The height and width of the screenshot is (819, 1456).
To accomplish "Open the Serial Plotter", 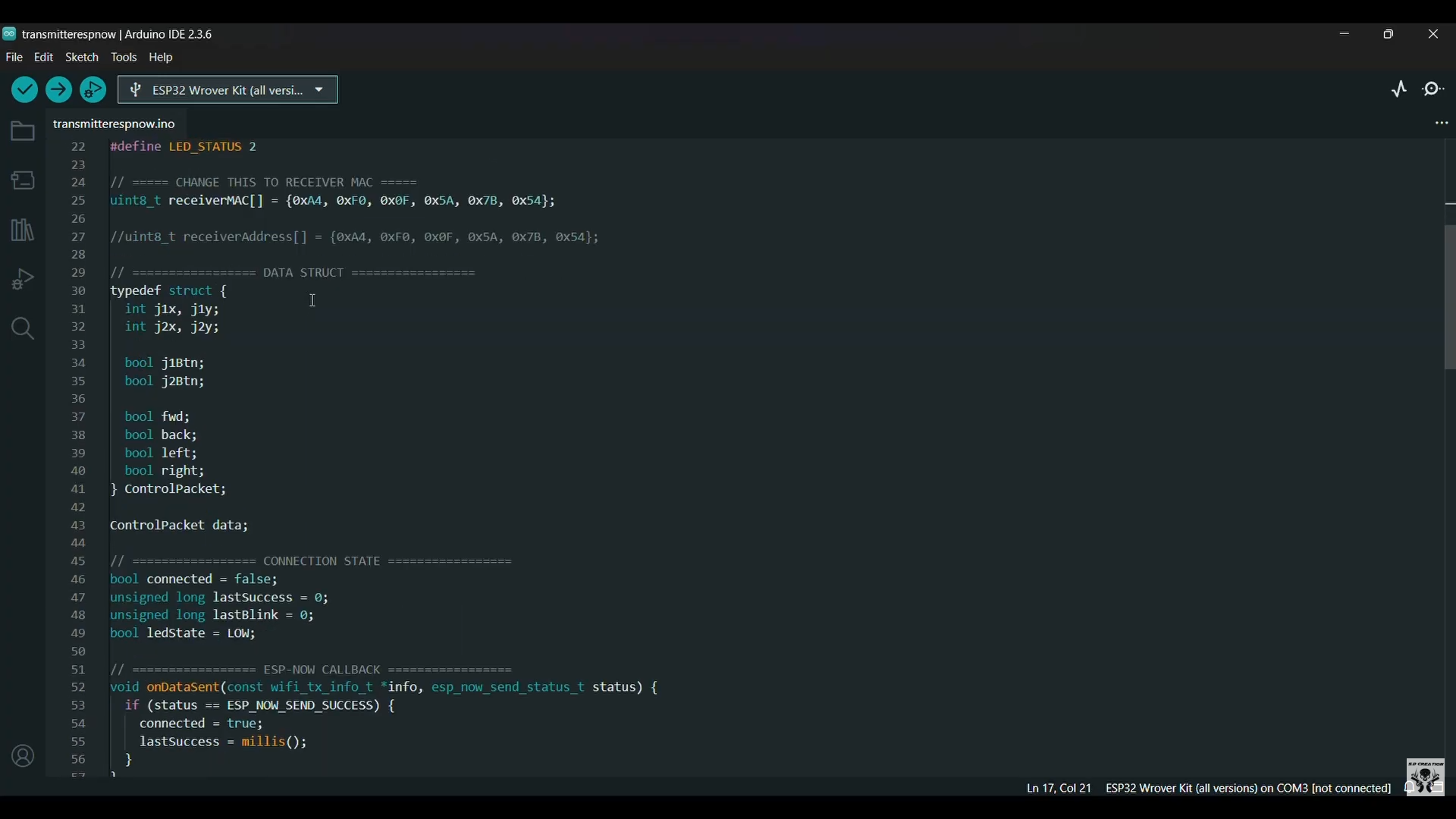I will [1400, 89].
